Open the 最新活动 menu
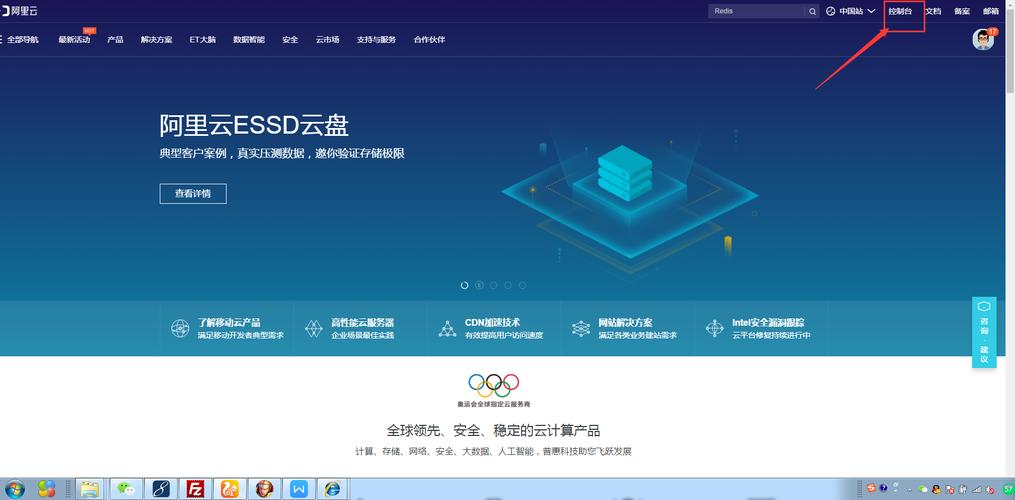The width and height of the screenshot is (1015, 500). 74,40
